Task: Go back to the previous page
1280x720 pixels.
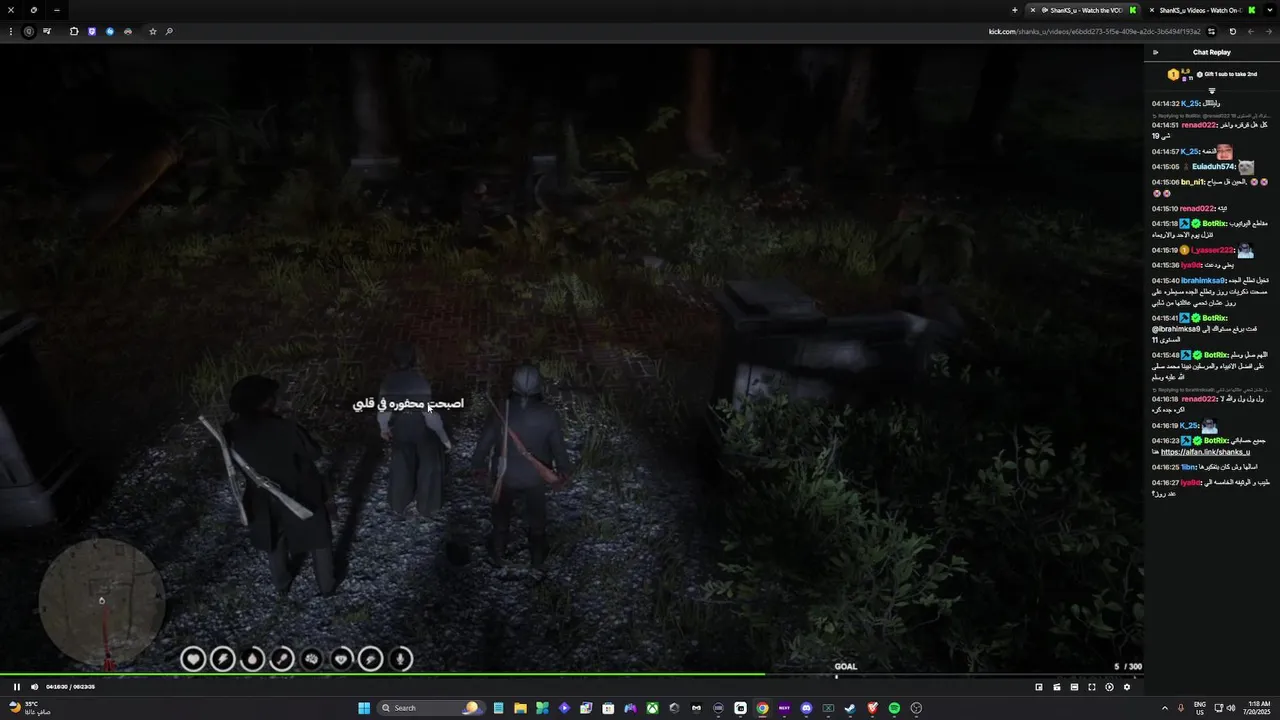Action: tap(1268, 31)
